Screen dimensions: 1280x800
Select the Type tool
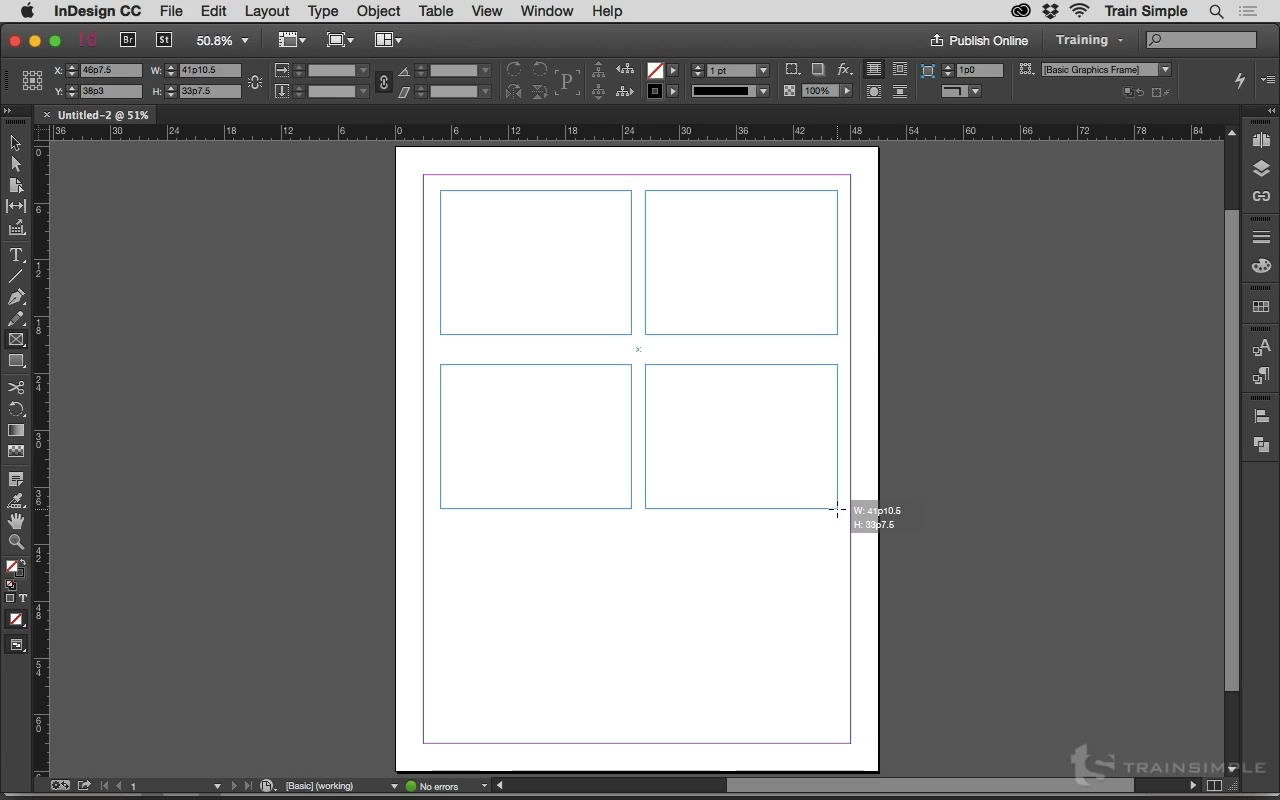click(x=16, y=255)
